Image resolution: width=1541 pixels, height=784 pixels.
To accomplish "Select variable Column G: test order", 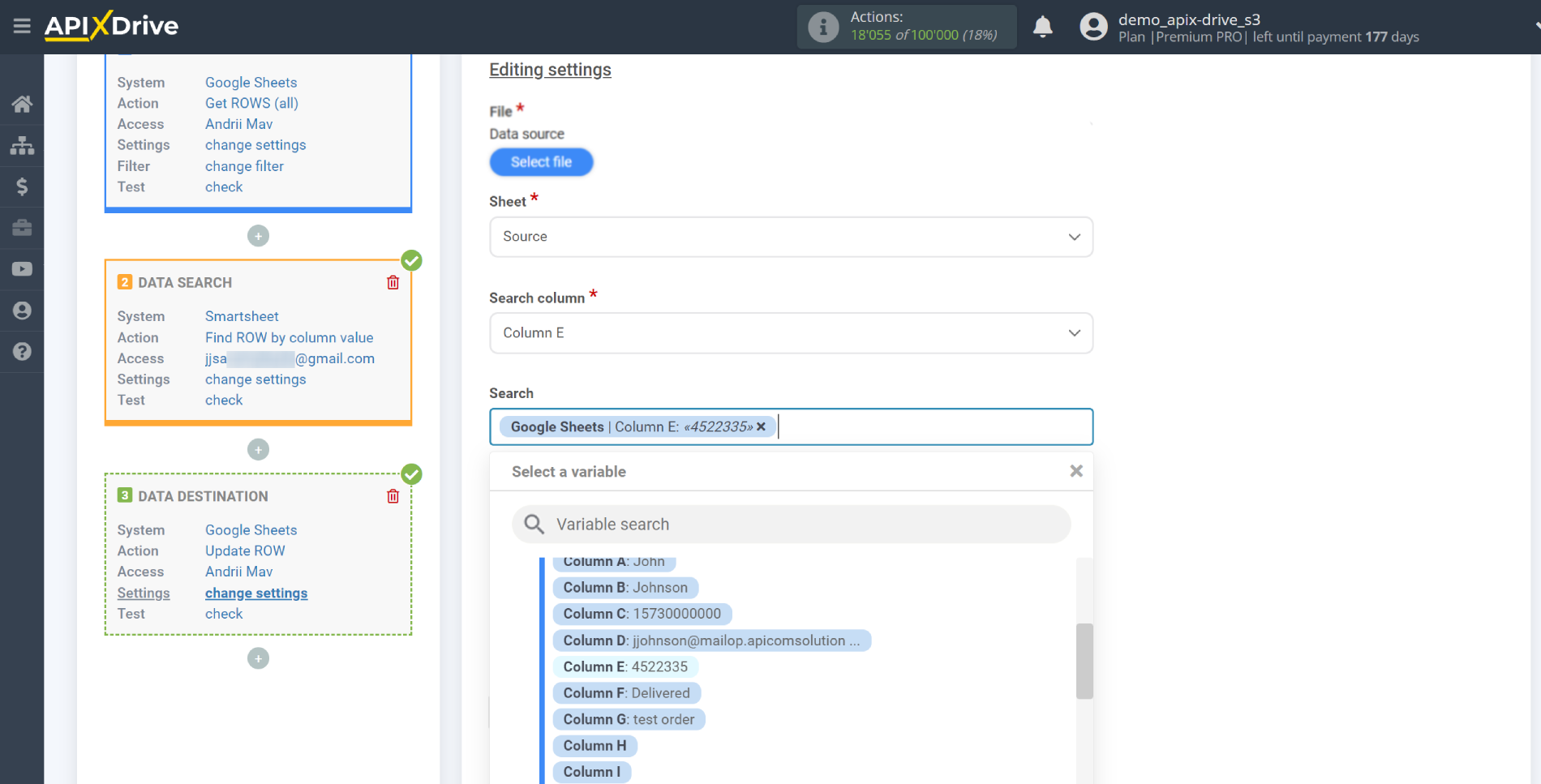I will point(629,719).
